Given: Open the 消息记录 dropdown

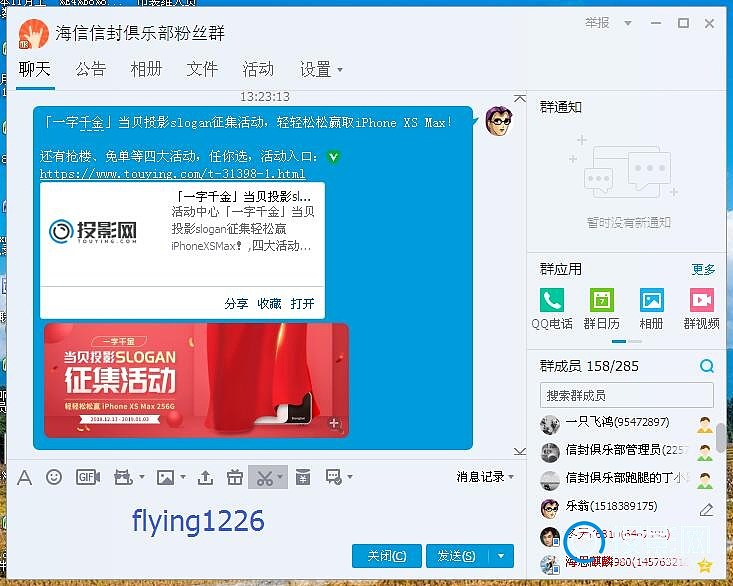Looking at the screenshot, I should 485,477.
